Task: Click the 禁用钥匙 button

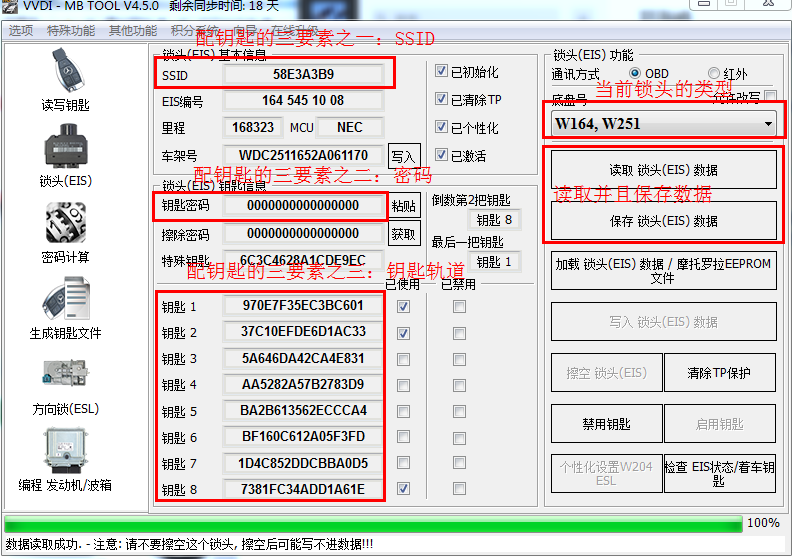Action: click(x=606, y=424)
